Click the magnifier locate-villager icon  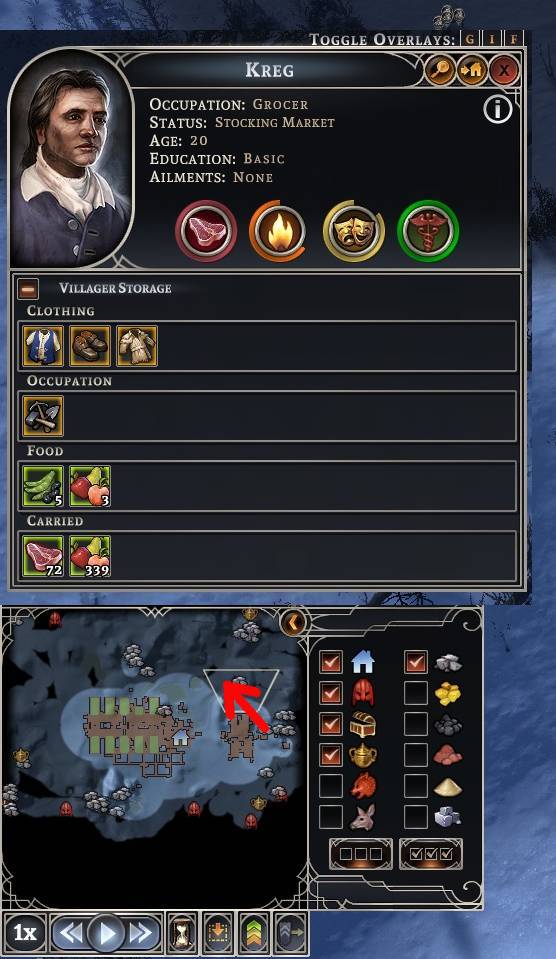point(440,70)
